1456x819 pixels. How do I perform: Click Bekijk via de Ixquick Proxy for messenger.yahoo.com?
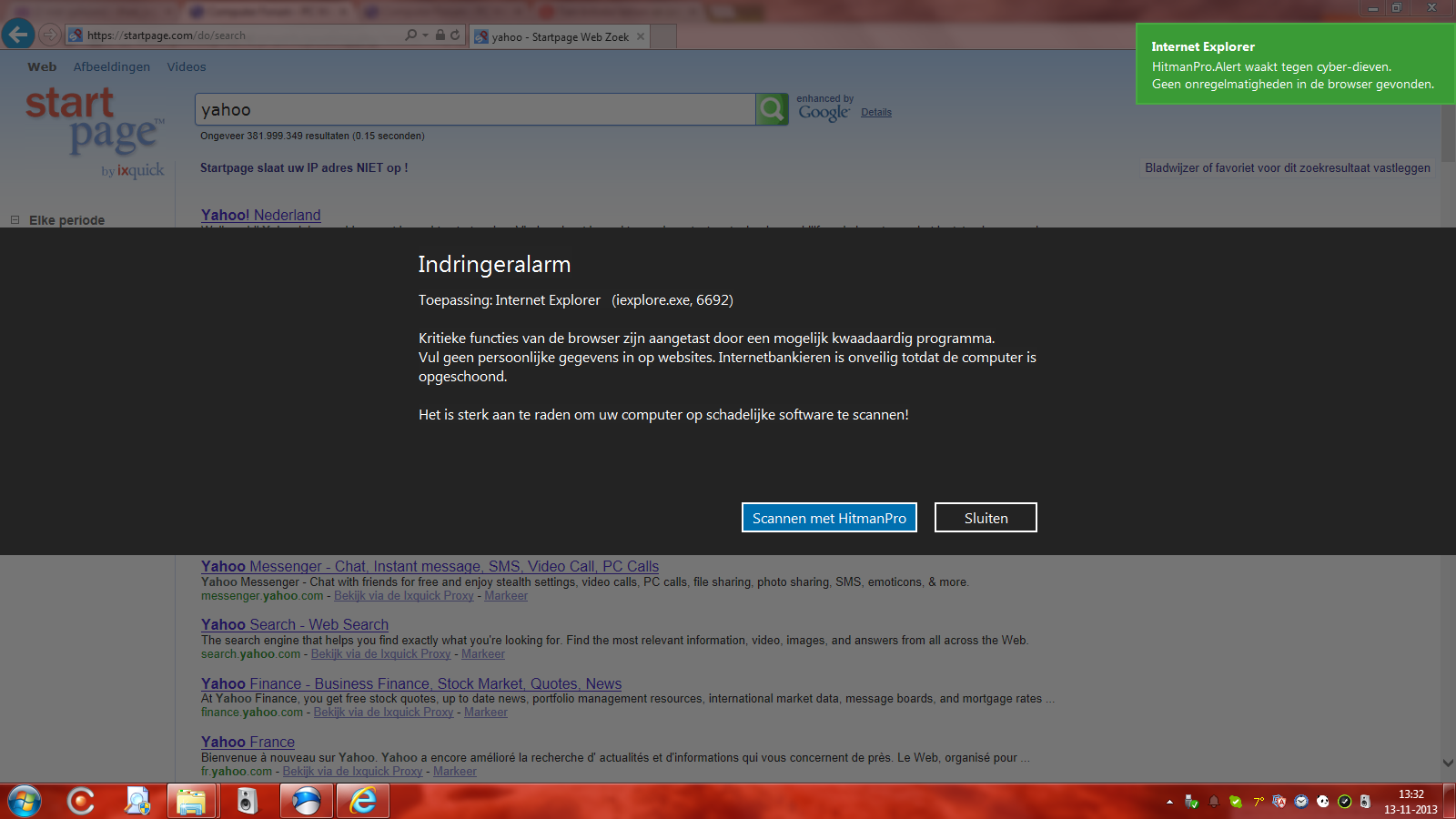click(404, 596)
